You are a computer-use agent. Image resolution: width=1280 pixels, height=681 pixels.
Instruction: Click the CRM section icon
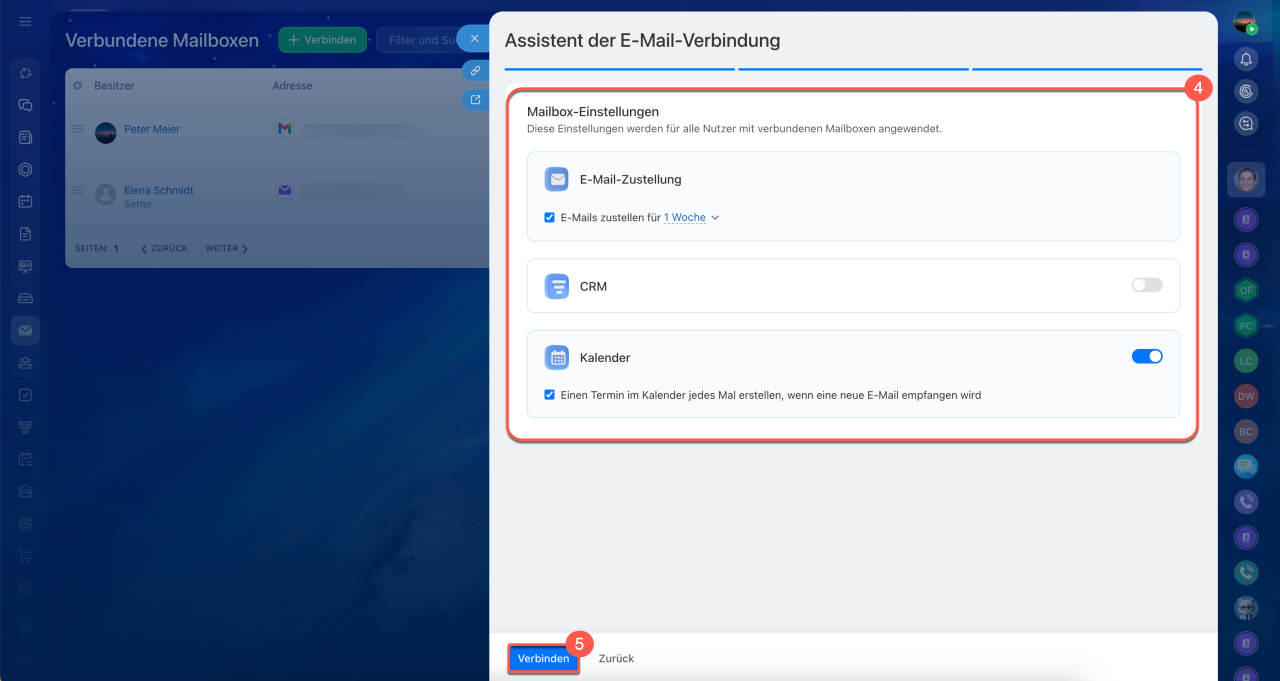pos(557,286)
